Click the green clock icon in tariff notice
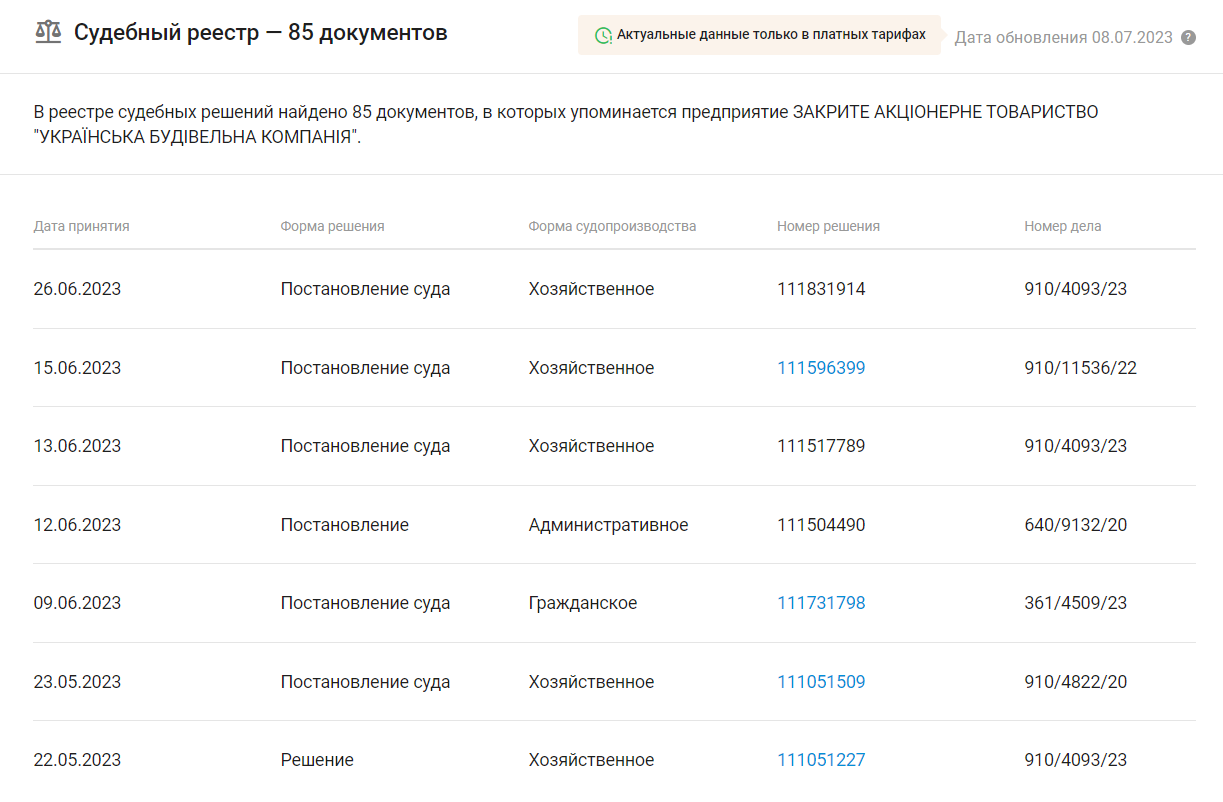The height and width of the screenshot is (802, 1223). tap(603, 35)
